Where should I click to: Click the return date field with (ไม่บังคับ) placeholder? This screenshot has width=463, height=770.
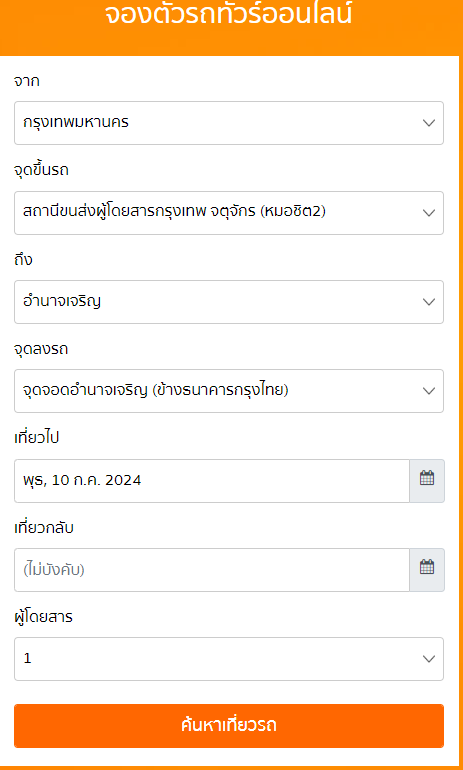[x=212, y=570]
